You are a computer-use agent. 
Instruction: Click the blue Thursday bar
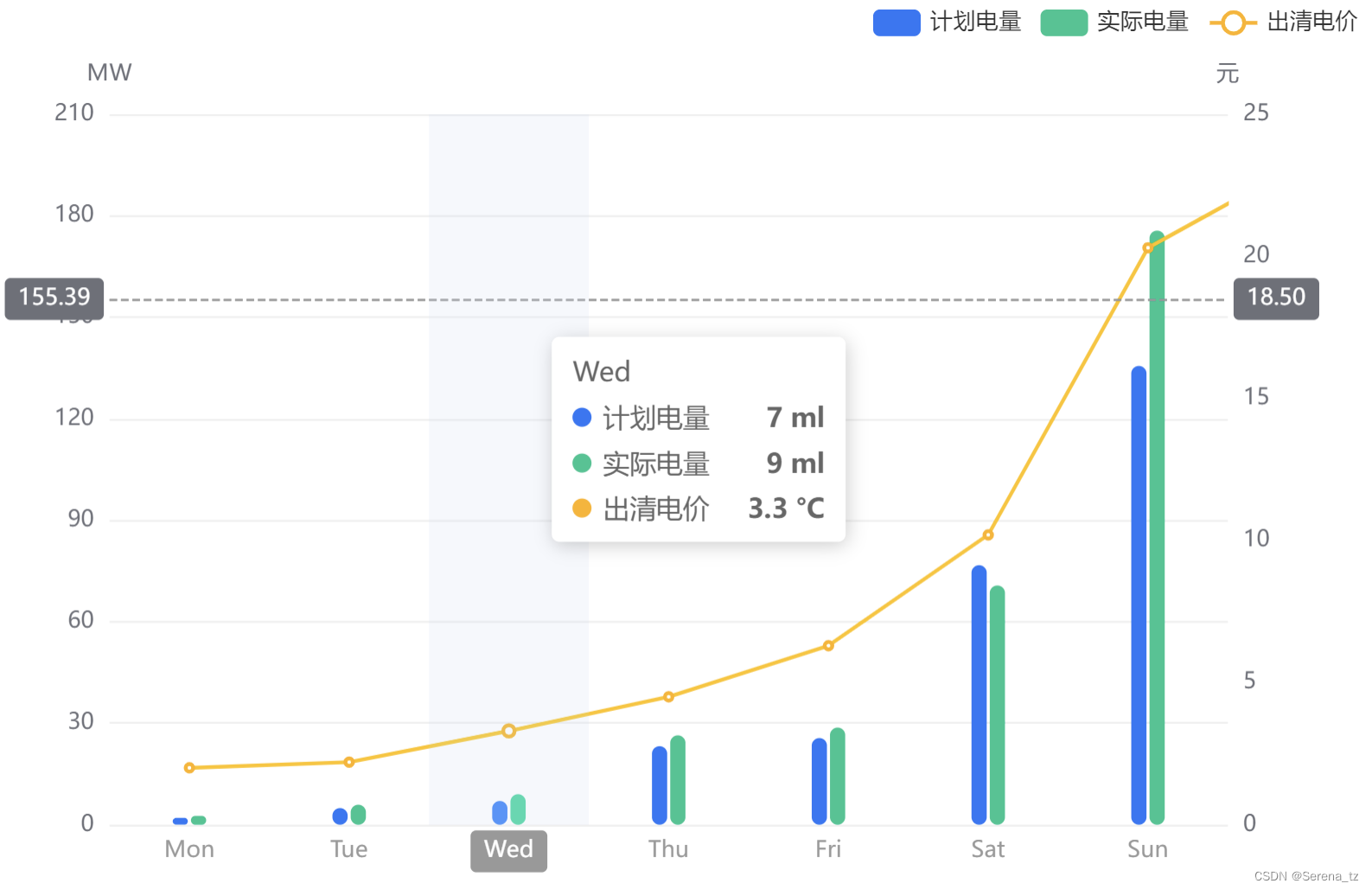[x=660, y=785]
